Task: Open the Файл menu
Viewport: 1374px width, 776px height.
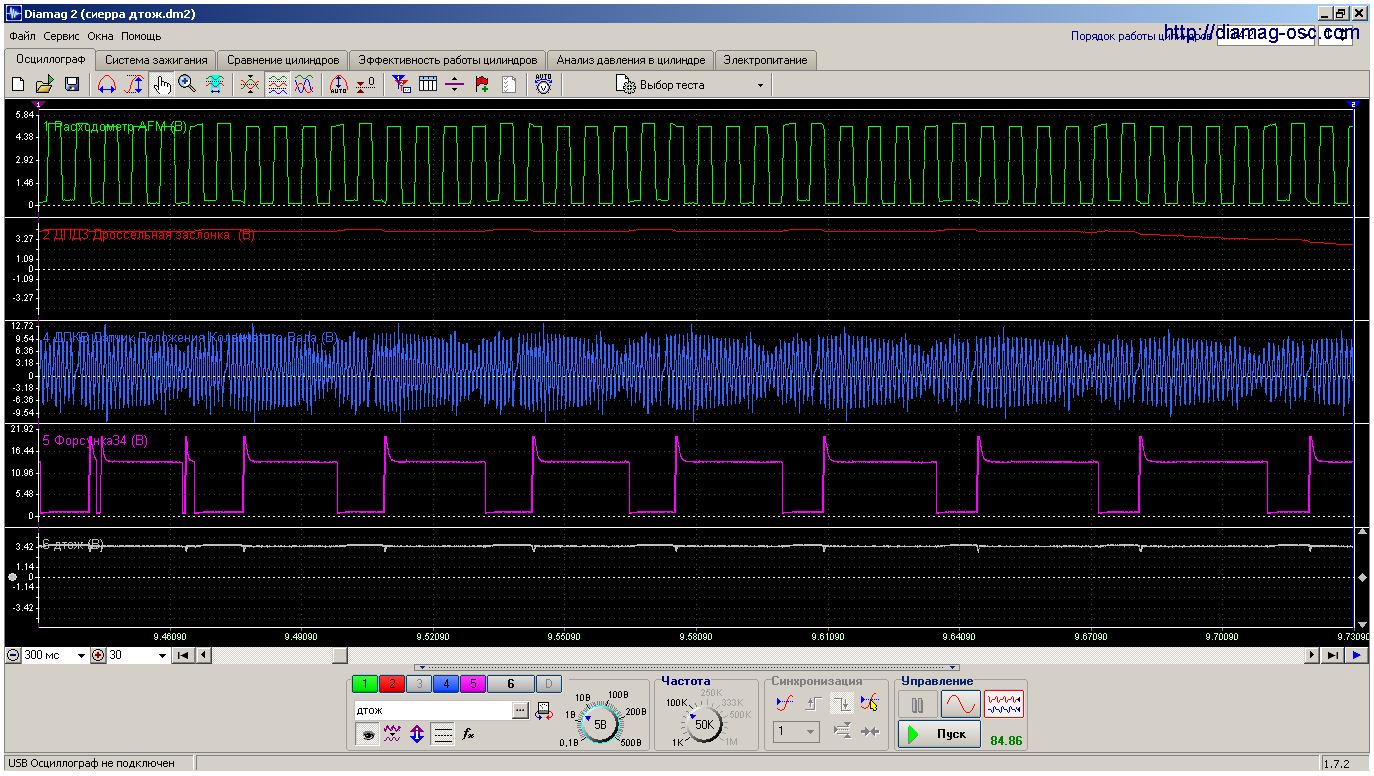Action: [x=22, y=36]
